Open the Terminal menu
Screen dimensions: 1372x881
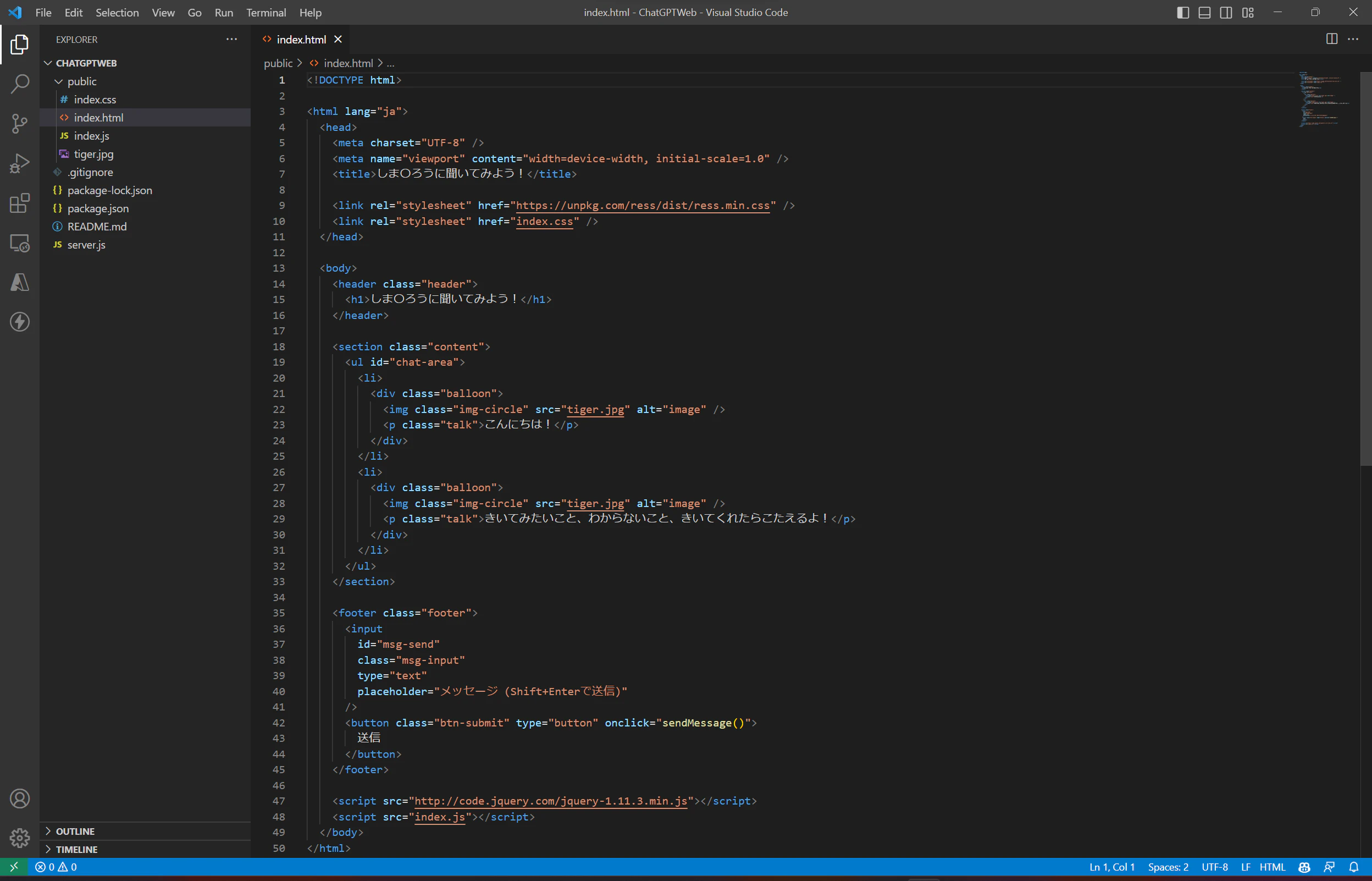click(266, 13)
